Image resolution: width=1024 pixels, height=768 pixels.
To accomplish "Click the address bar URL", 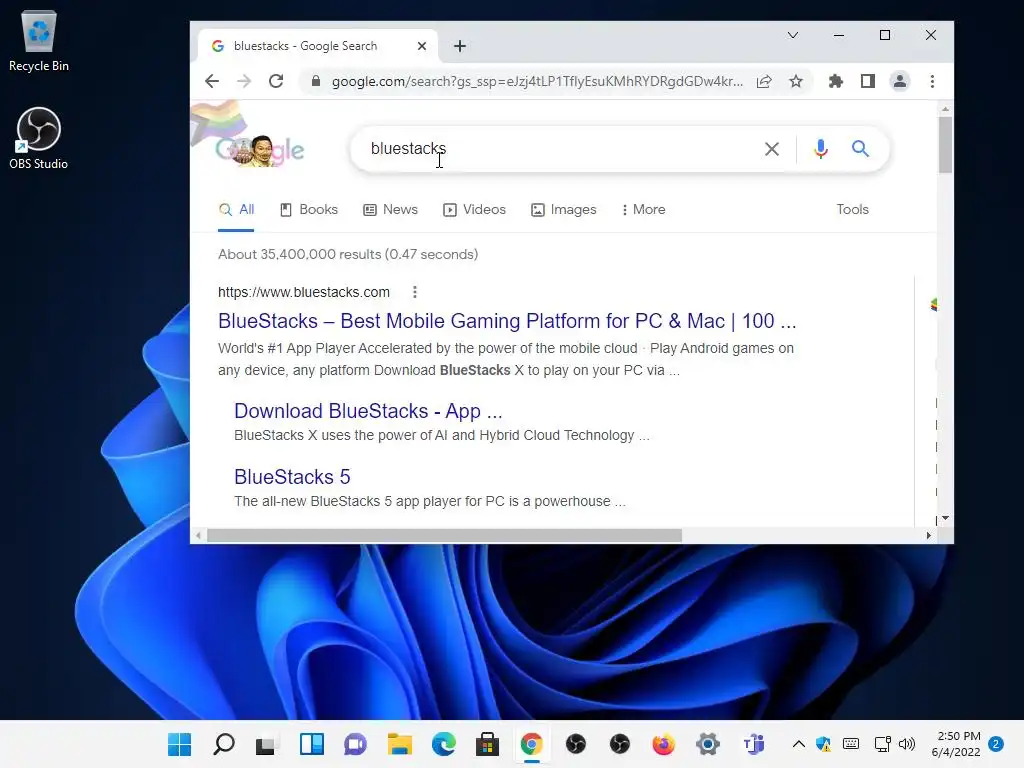I will pos(537,81).
